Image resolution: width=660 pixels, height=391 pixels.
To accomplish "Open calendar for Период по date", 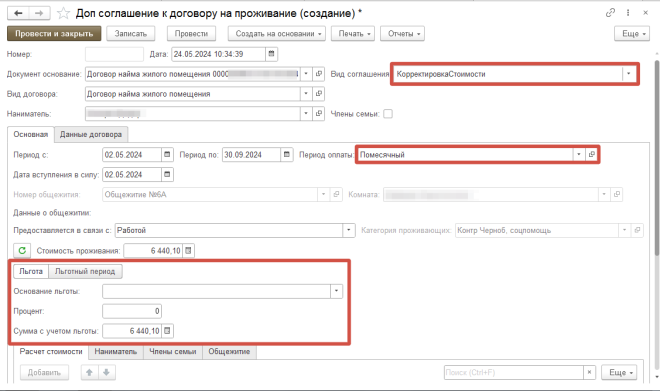I will click(x=287, y=154).
